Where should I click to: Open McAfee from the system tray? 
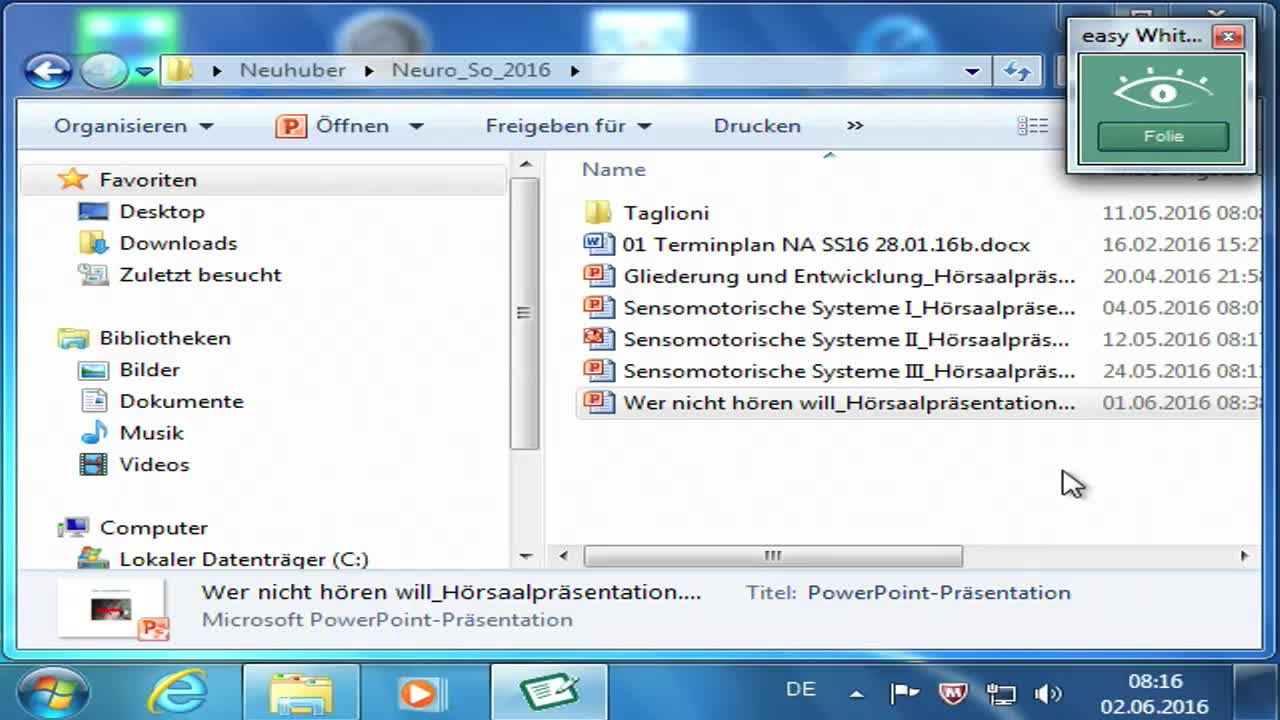(x=951, y=692)
